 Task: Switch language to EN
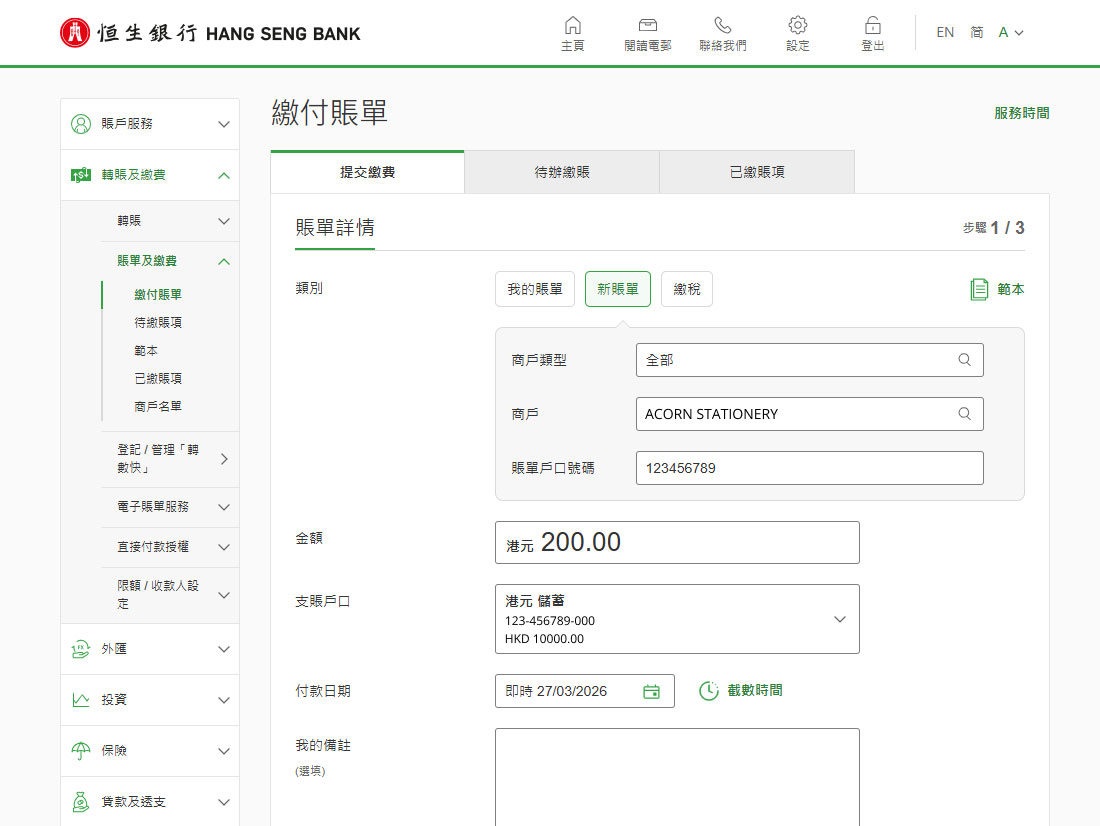(945, 32)
